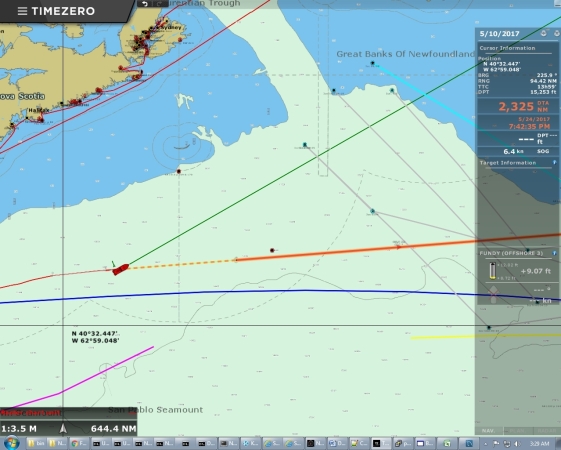Open Chrome from the Windows taskbar
Screen dimensions: 561x450
click(x=79, y=444)
